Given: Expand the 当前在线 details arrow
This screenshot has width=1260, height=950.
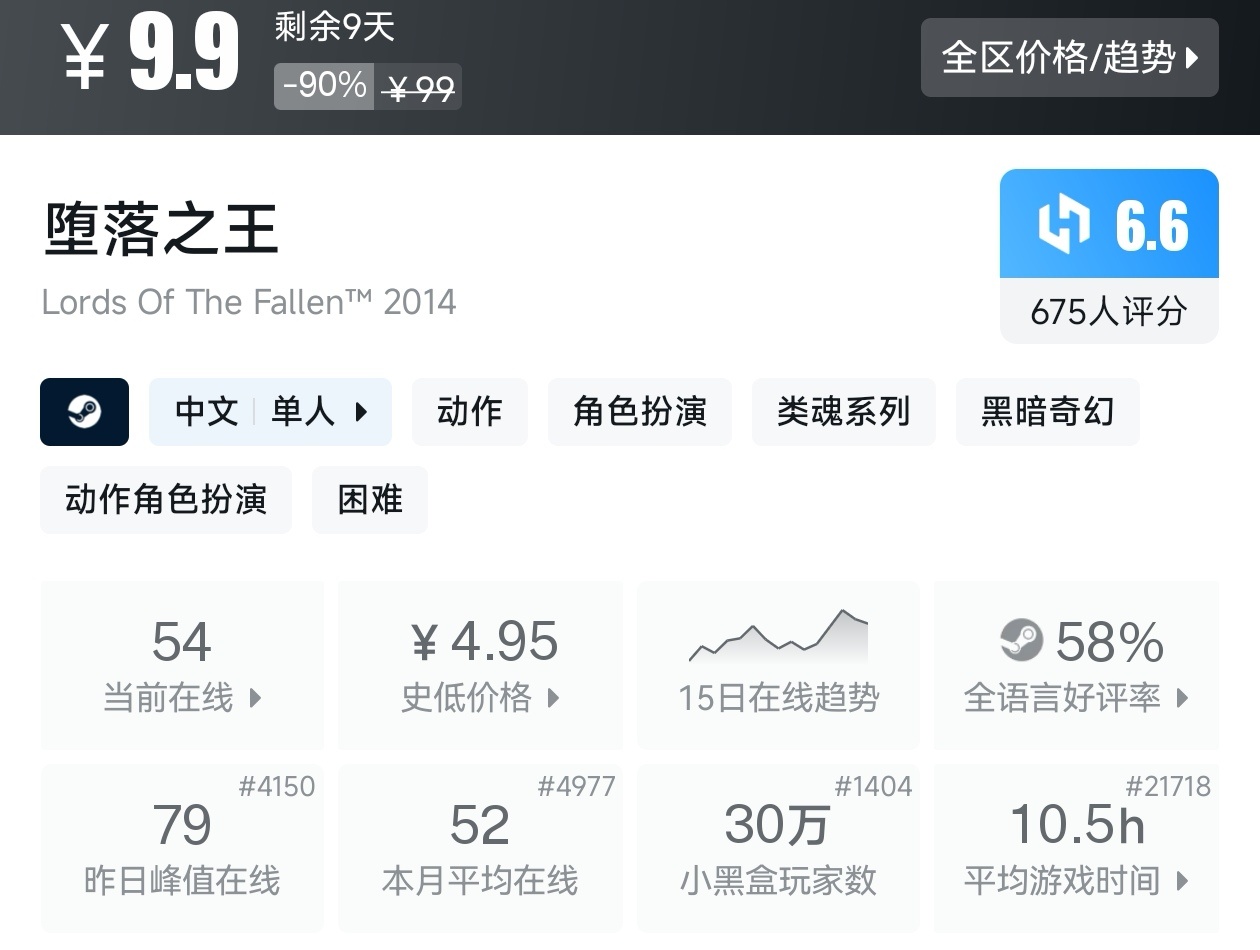Looking at the screenshot, I should click(255, 698).
